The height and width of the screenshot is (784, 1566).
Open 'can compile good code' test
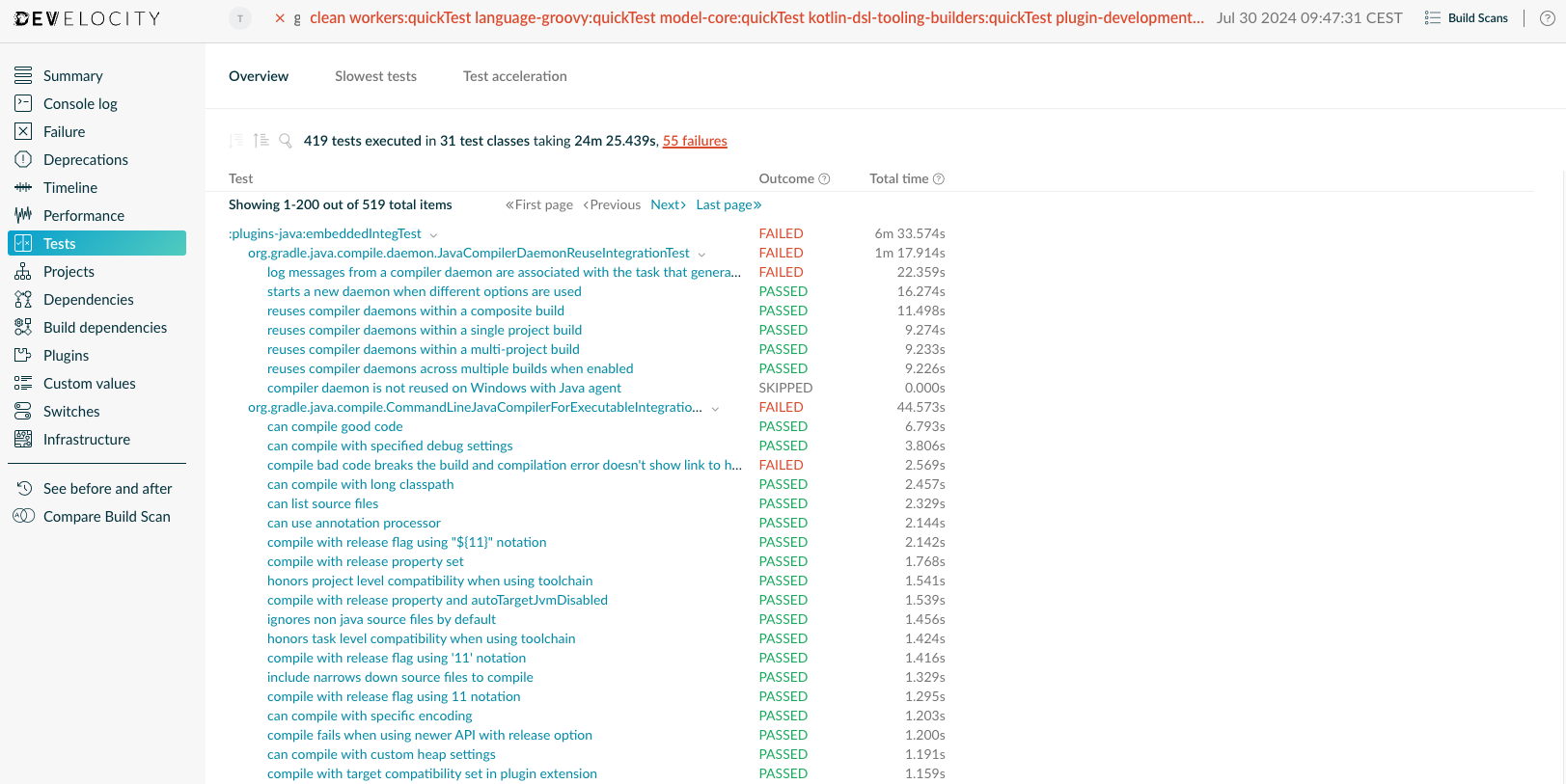coord(335,426)
